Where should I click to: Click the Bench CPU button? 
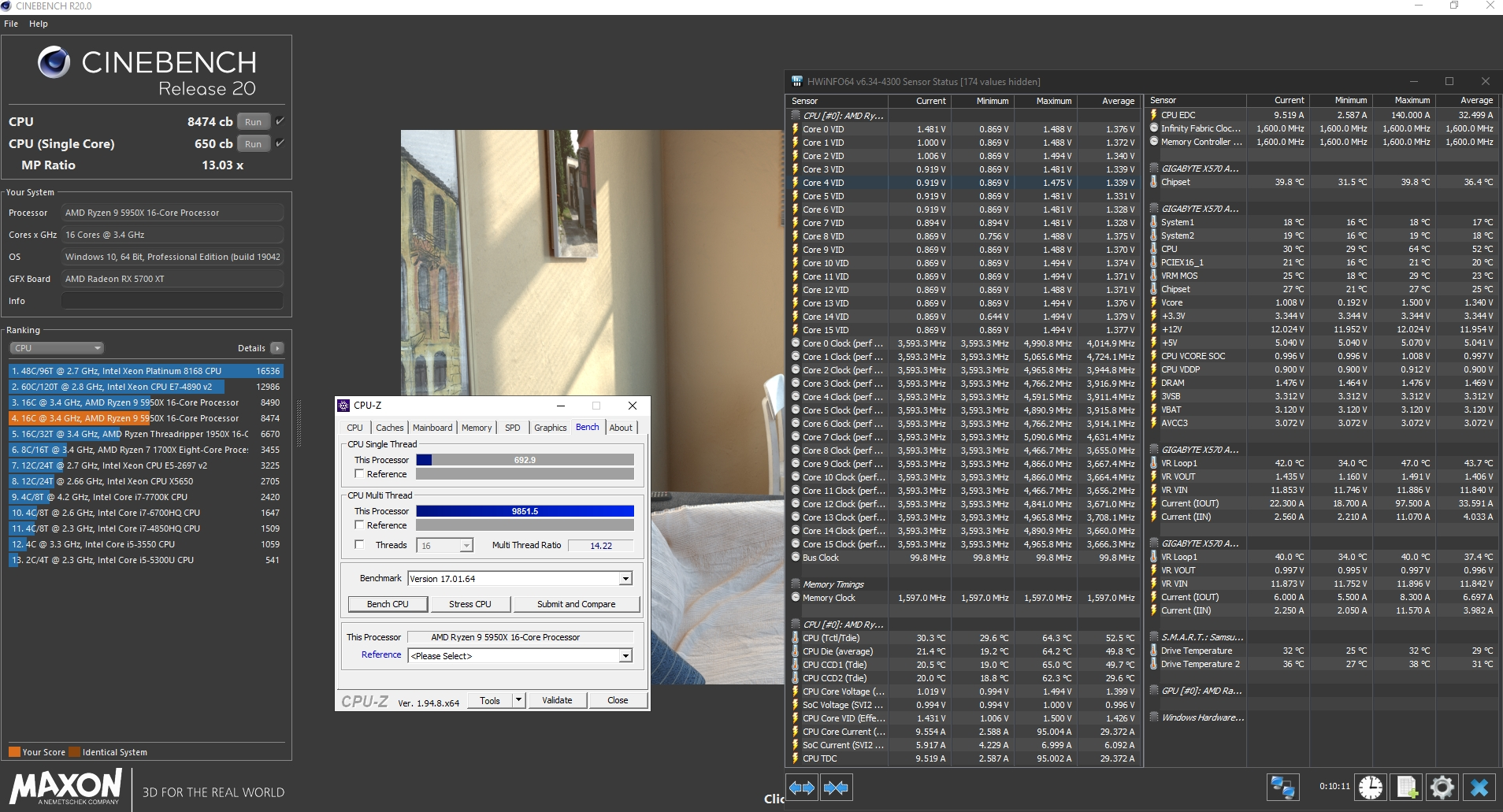click(x=388, y=604)
